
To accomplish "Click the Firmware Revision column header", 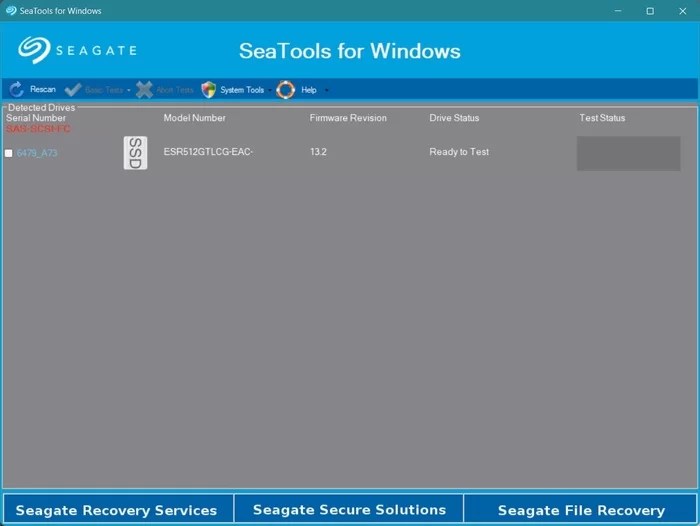I will pos(348,118).
